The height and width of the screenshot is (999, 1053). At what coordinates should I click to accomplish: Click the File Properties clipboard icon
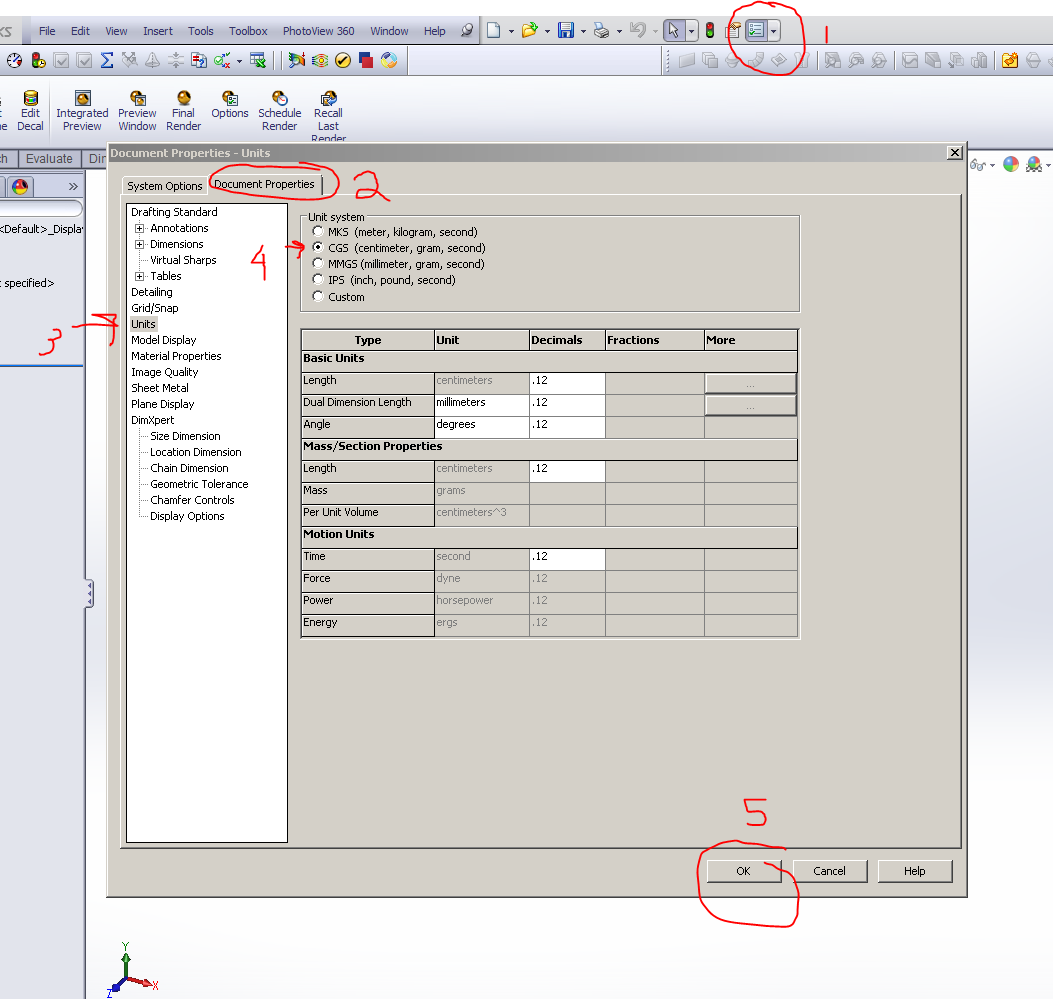[734, 30]
